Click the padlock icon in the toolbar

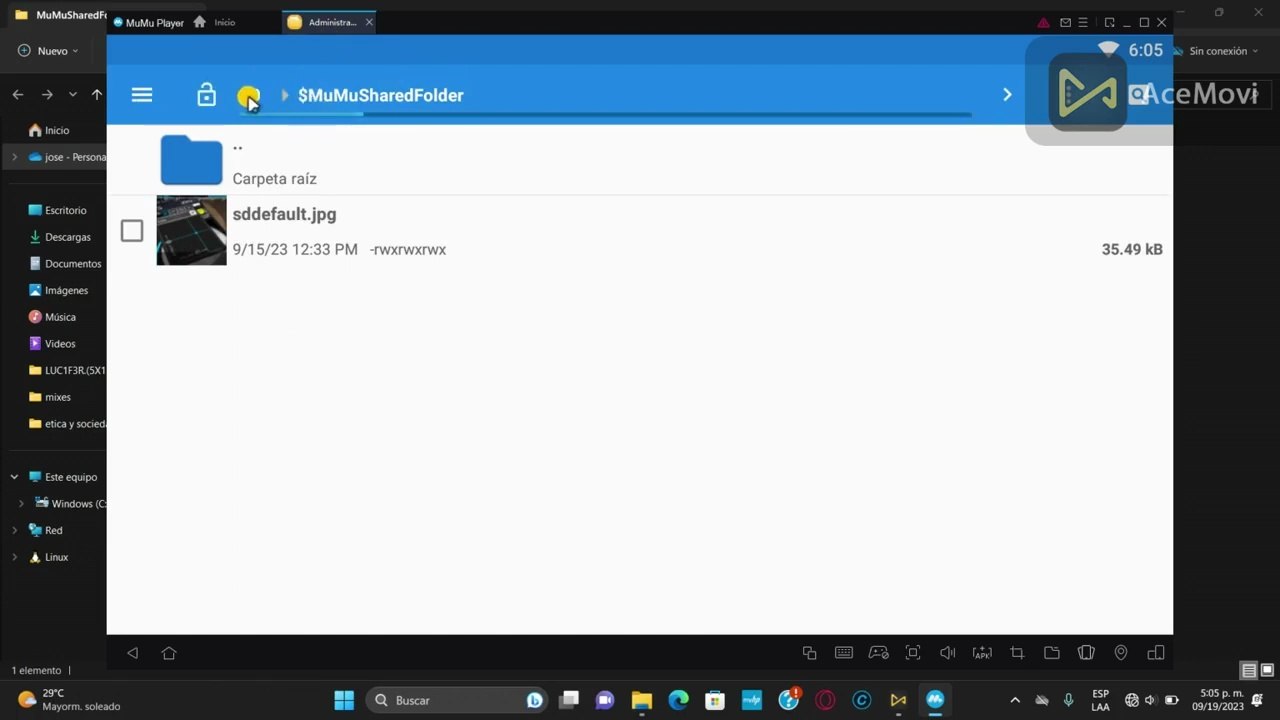point(206,95)
